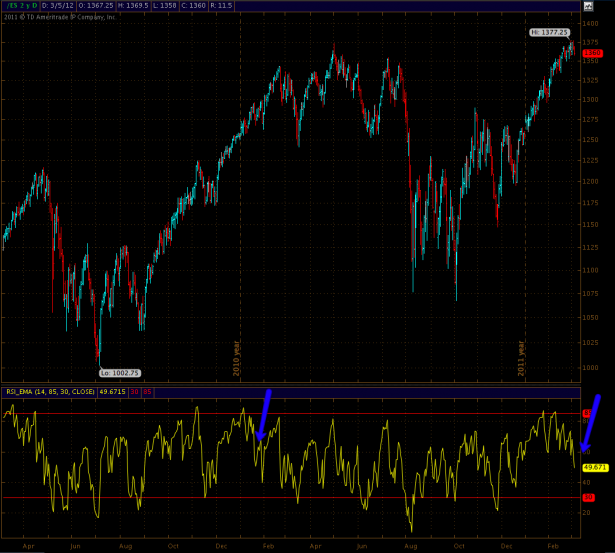Click the 1225 price axis label
The image size is (615, 553).
(591, 160)
